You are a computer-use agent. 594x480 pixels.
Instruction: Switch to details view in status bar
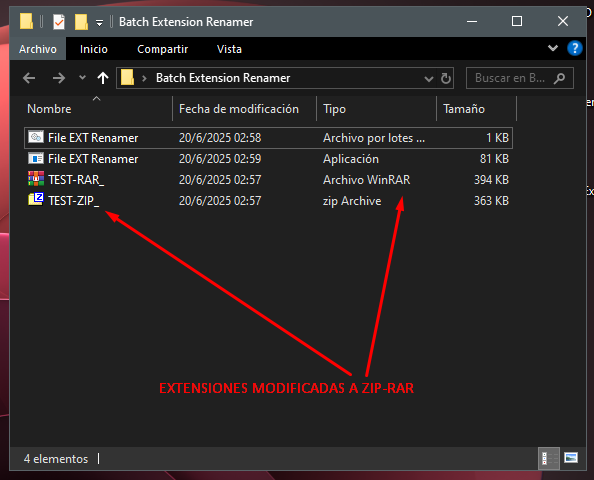pyautogui.click(x=549, y=458)
